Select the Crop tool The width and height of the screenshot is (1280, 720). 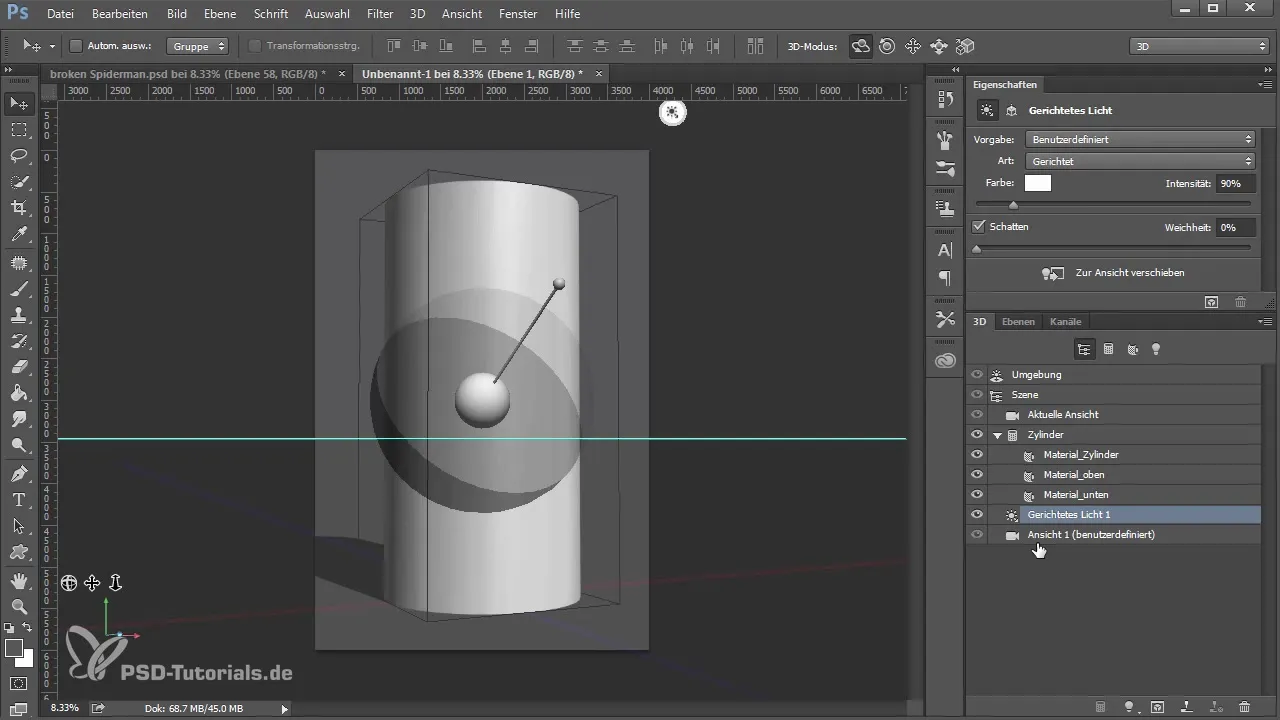[19, 208]
